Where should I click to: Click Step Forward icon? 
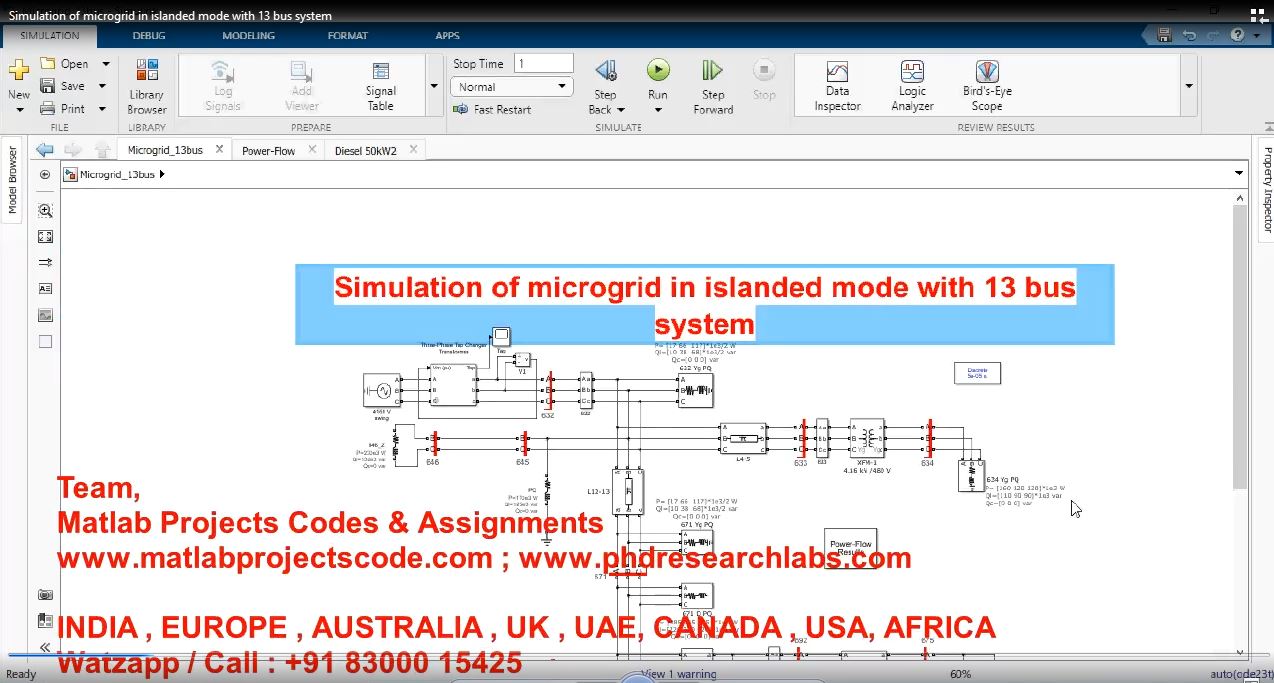712,70
